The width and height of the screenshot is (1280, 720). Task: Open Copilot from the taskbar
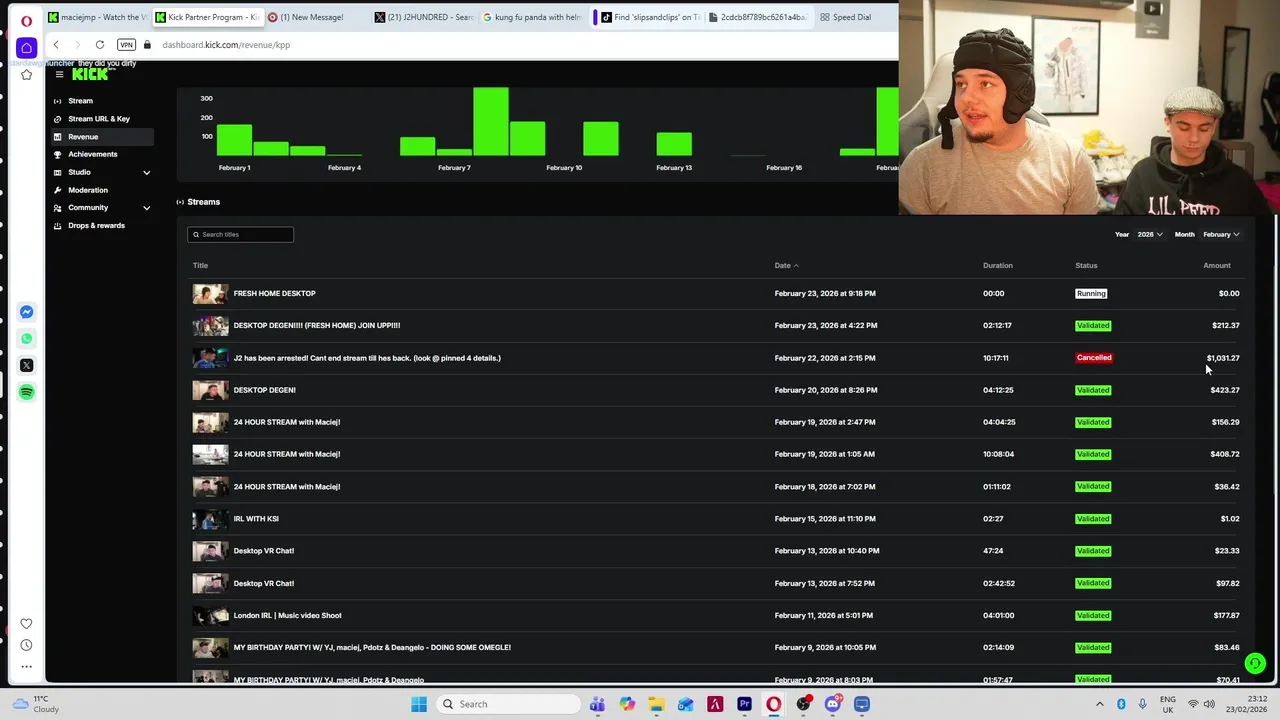click(627, 704)
